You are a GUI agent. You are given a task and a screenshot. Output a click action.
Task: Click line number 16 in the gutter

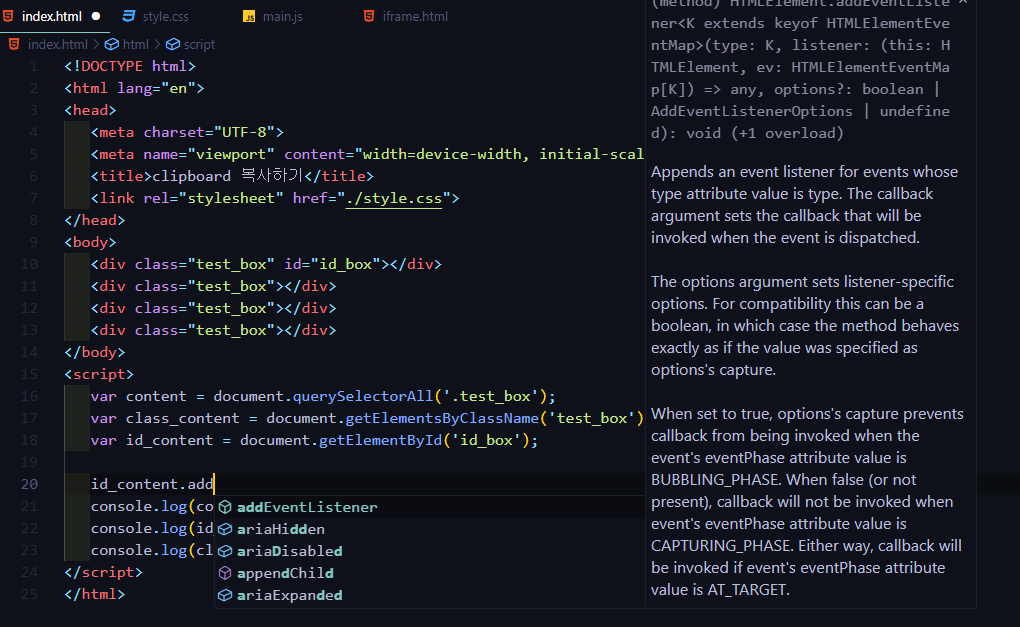29,396
